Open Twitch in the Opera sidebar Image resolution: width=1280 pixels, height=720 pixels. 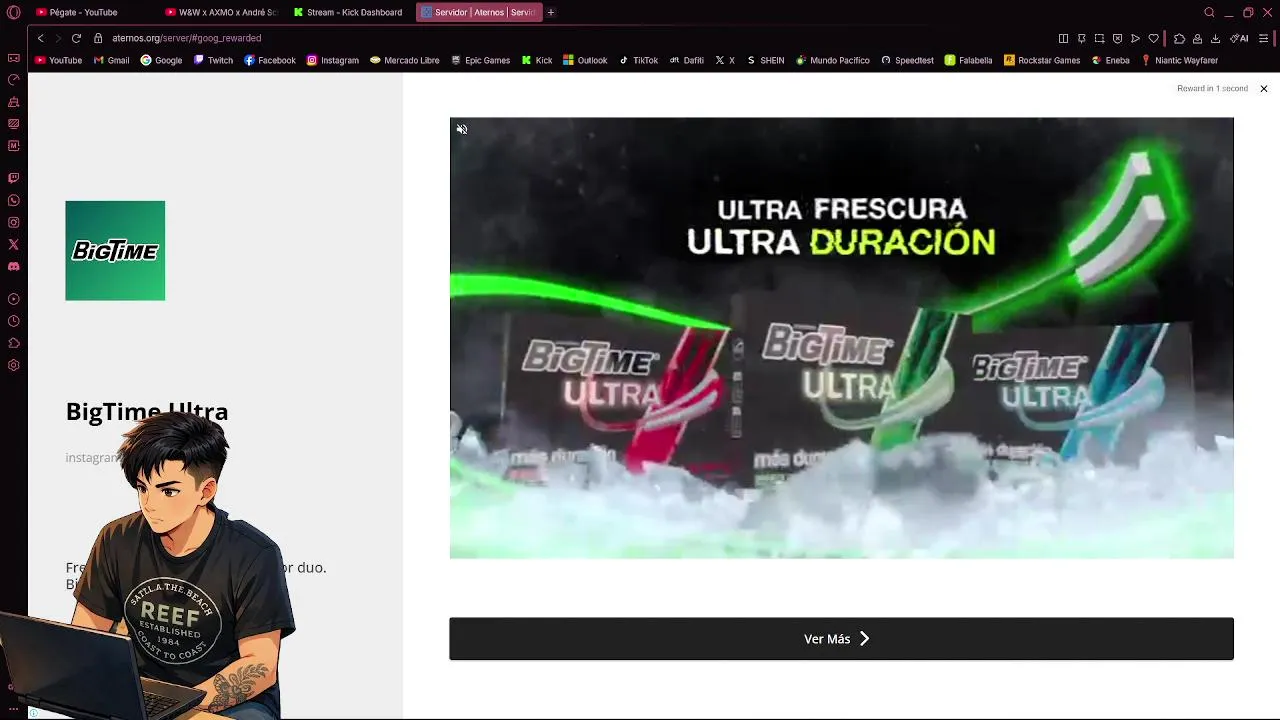click(x=14, y=178)
